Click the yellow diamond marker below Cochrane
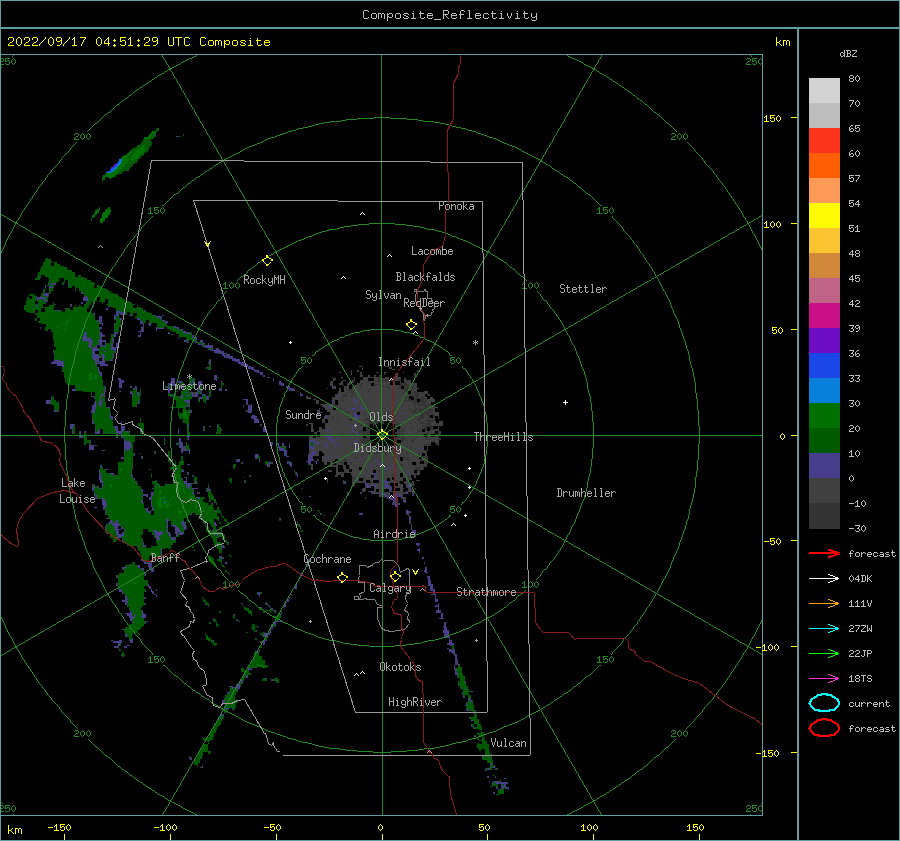Image resolution: width=900 pixels, height=841 pixels. [342, 578]
